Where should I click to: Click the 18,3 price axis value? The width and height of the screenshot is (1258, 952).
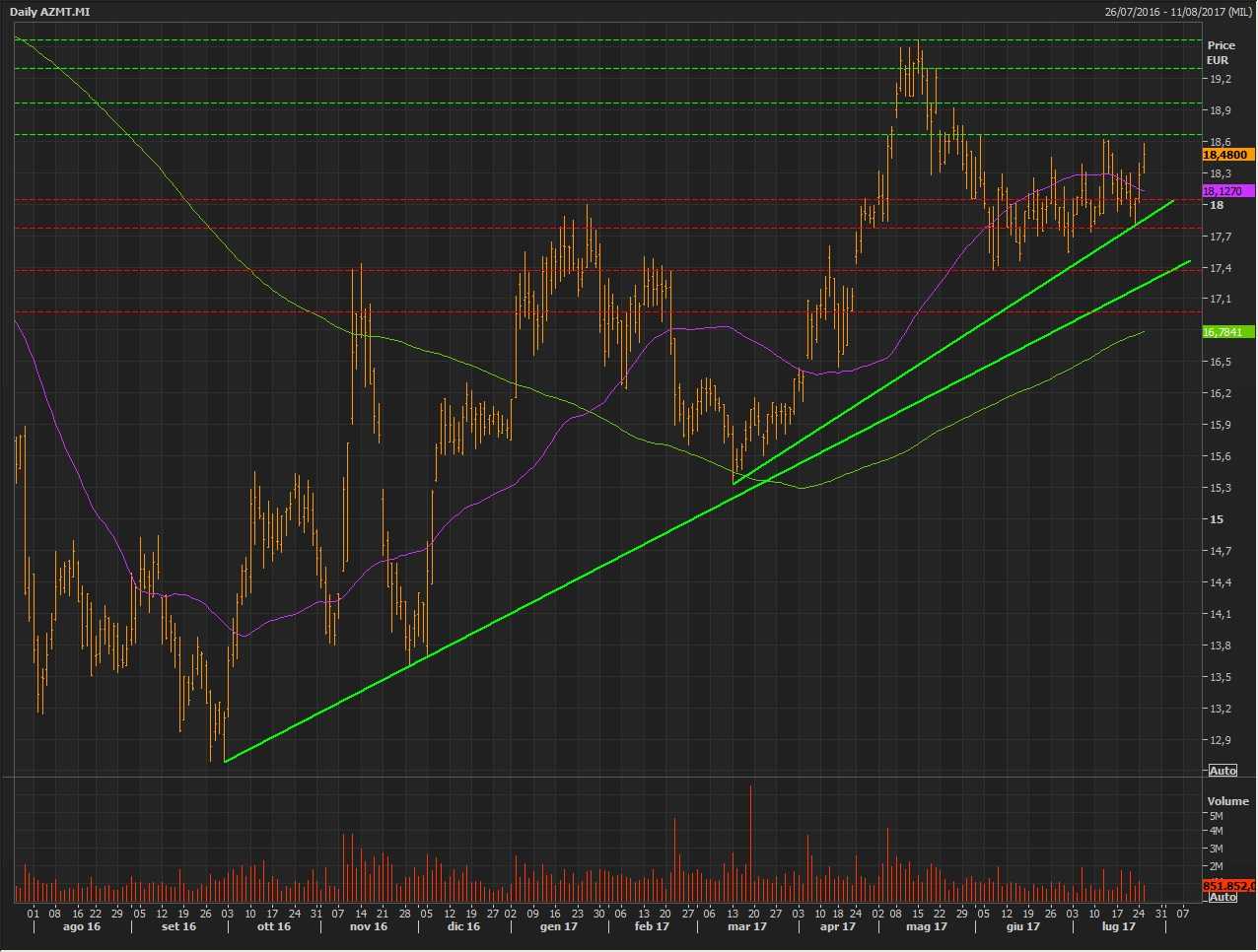pyautogui.click(x=1220, y=173)
